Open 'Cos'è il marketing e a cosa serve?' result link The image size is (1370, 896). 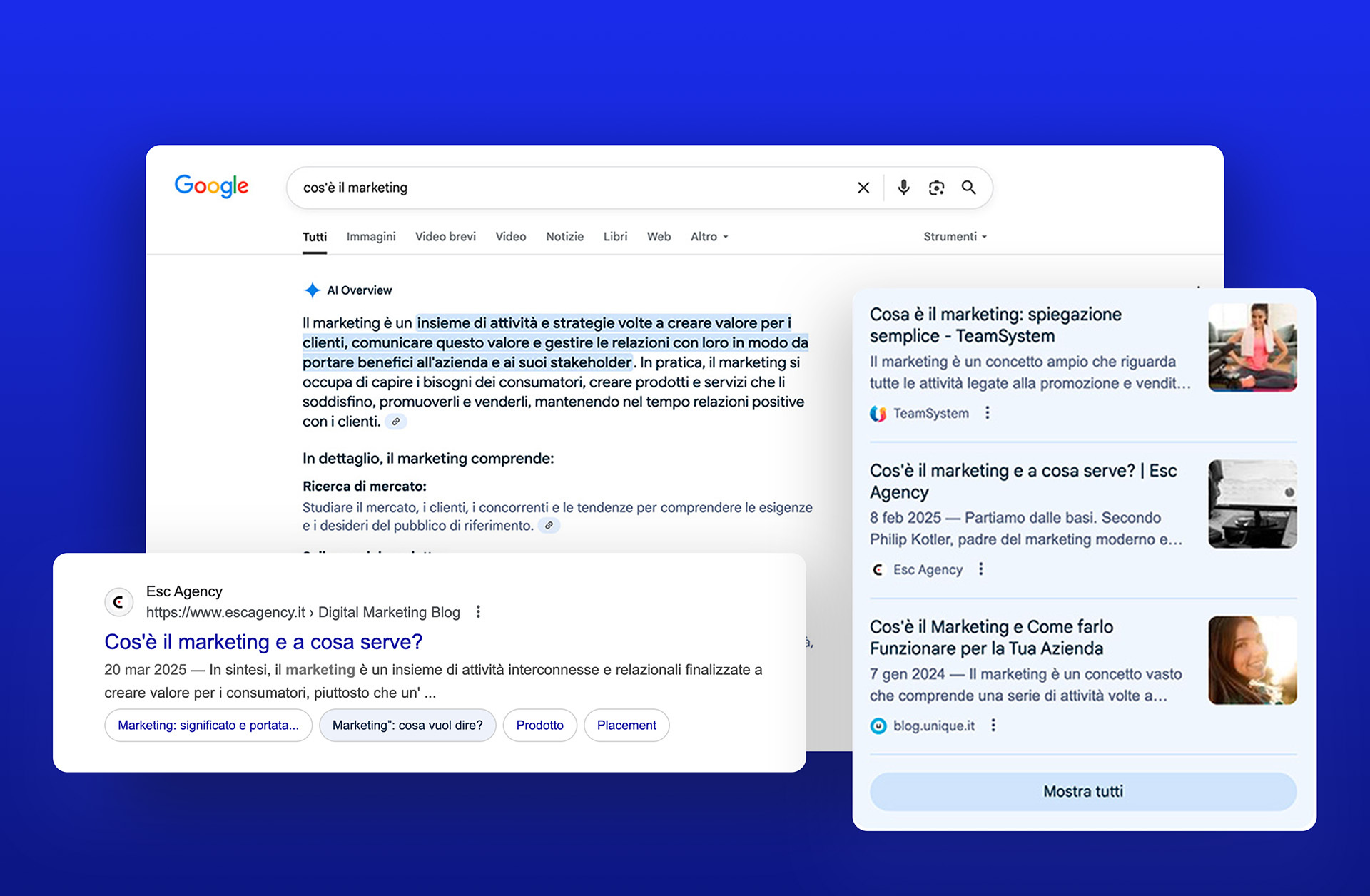click(263, 642)
